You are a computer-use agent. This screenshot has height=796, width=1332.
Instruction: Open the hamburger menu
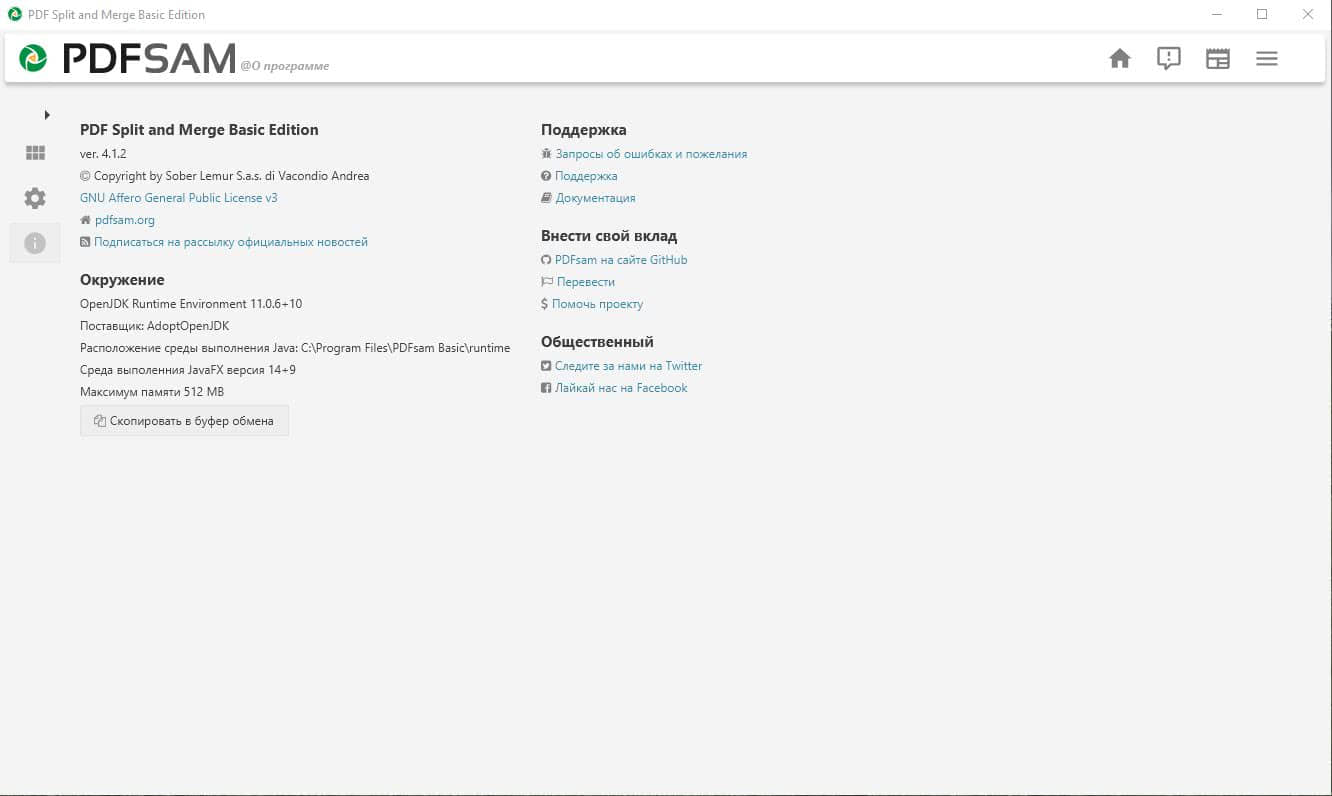pyautogui.click(x=1266, y=59)
